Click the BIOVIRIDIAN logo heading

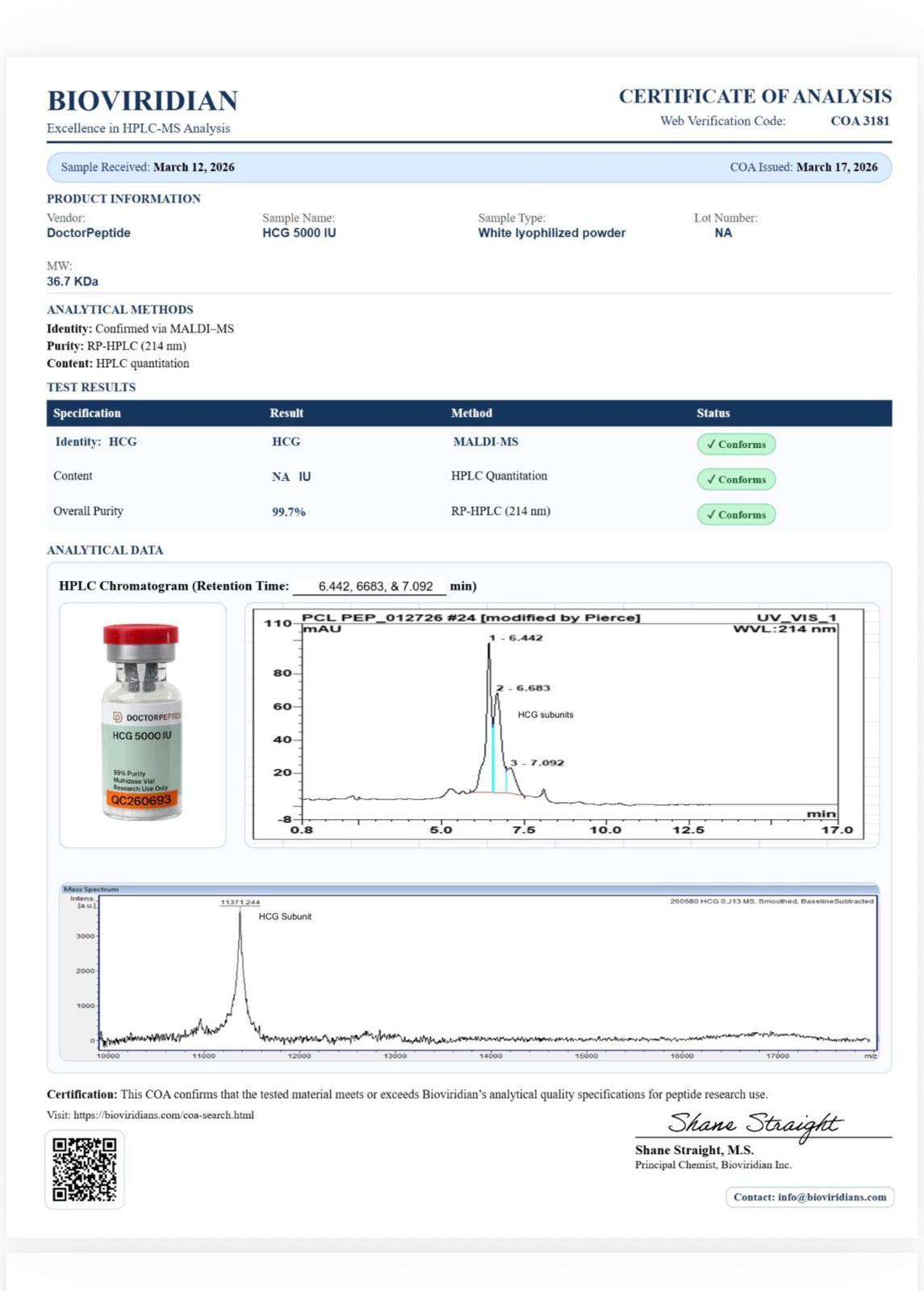tap(143, 101)
